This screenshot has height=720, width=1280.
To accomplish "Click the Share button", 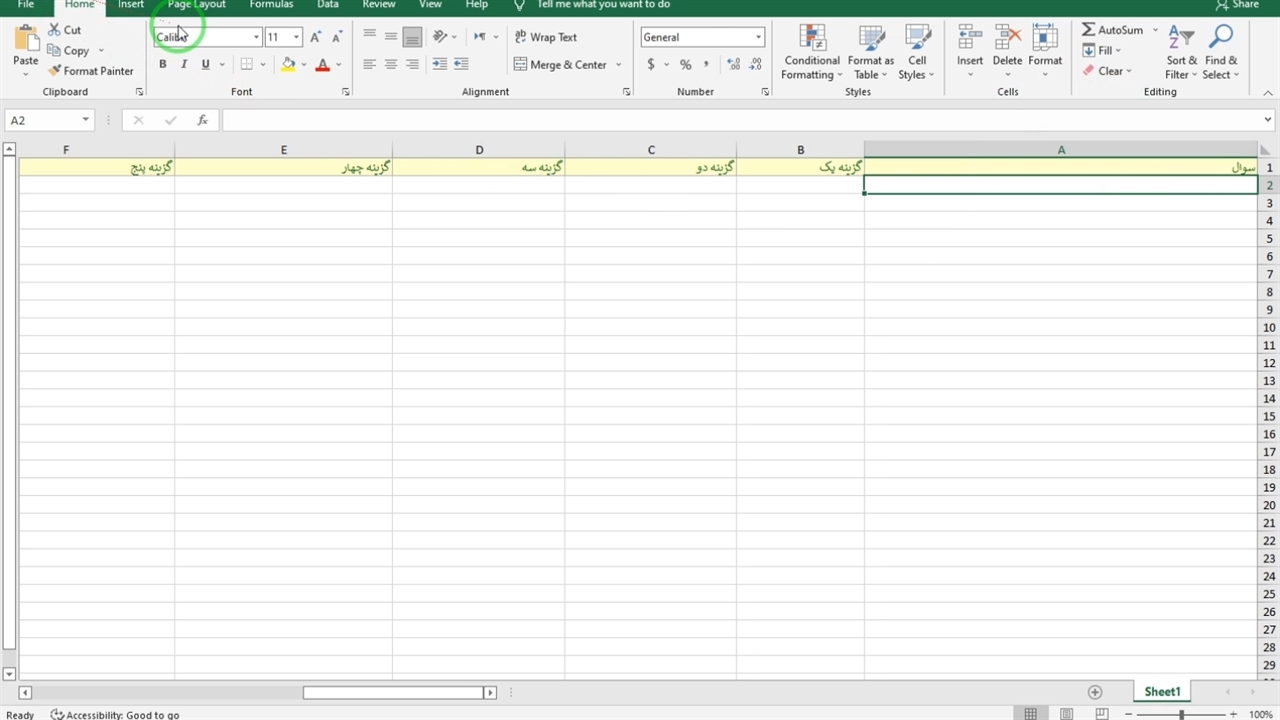I will 1237,5.
